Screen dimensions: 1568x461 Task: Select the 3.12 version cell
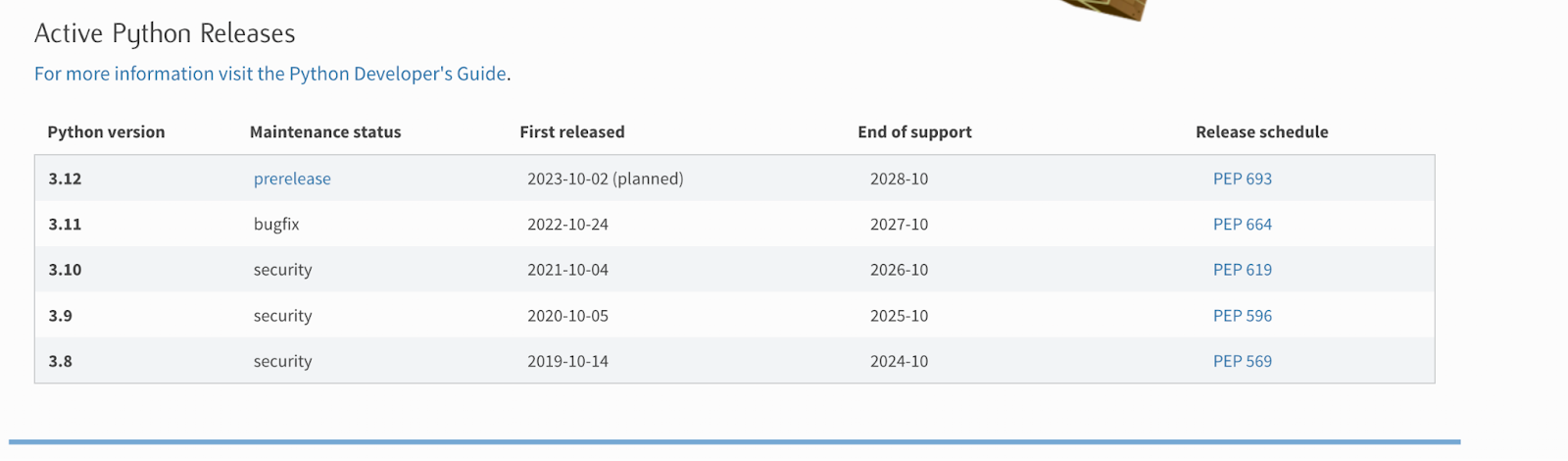(x=65, y=179)
